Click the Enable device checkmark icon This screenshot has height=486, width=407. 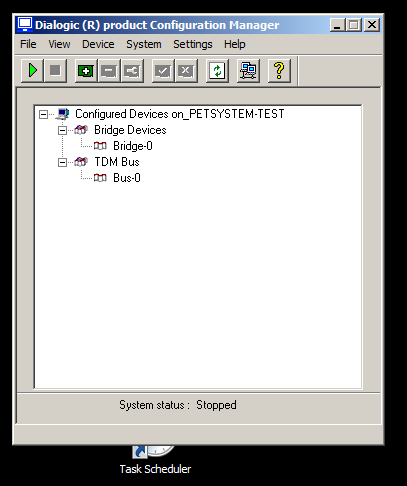point(163,71)
